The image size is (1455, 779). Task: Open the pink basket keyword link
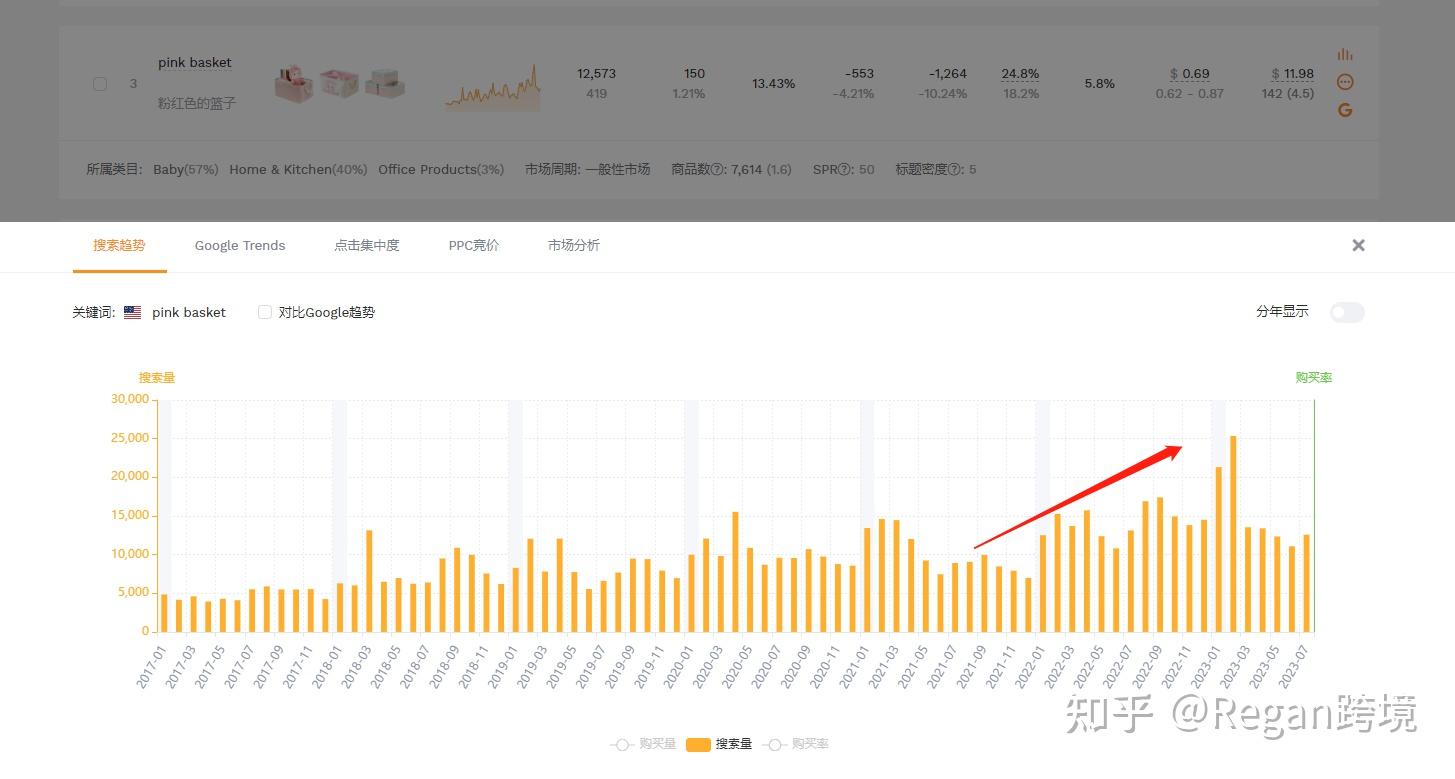pyautogui.click(x=195, y=62)
